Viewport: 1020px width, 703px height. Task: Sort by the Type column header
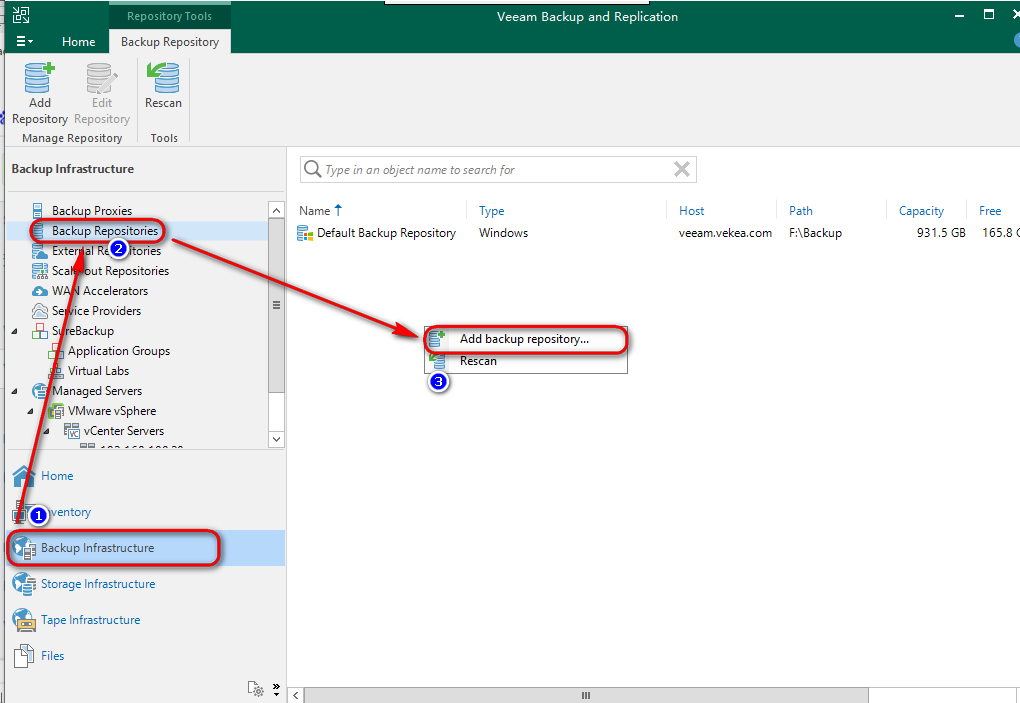click(x=492, y=211)
